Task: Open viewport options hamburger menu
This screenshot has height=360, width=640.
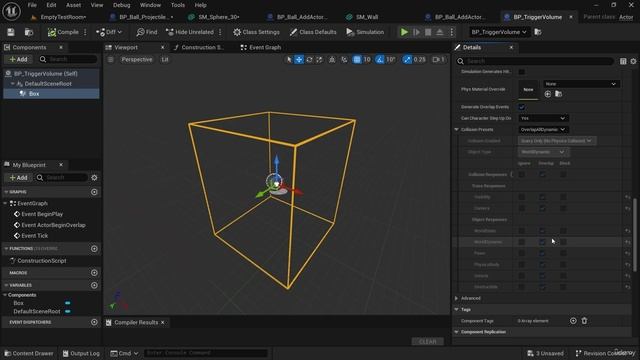Action: (110, 60)
